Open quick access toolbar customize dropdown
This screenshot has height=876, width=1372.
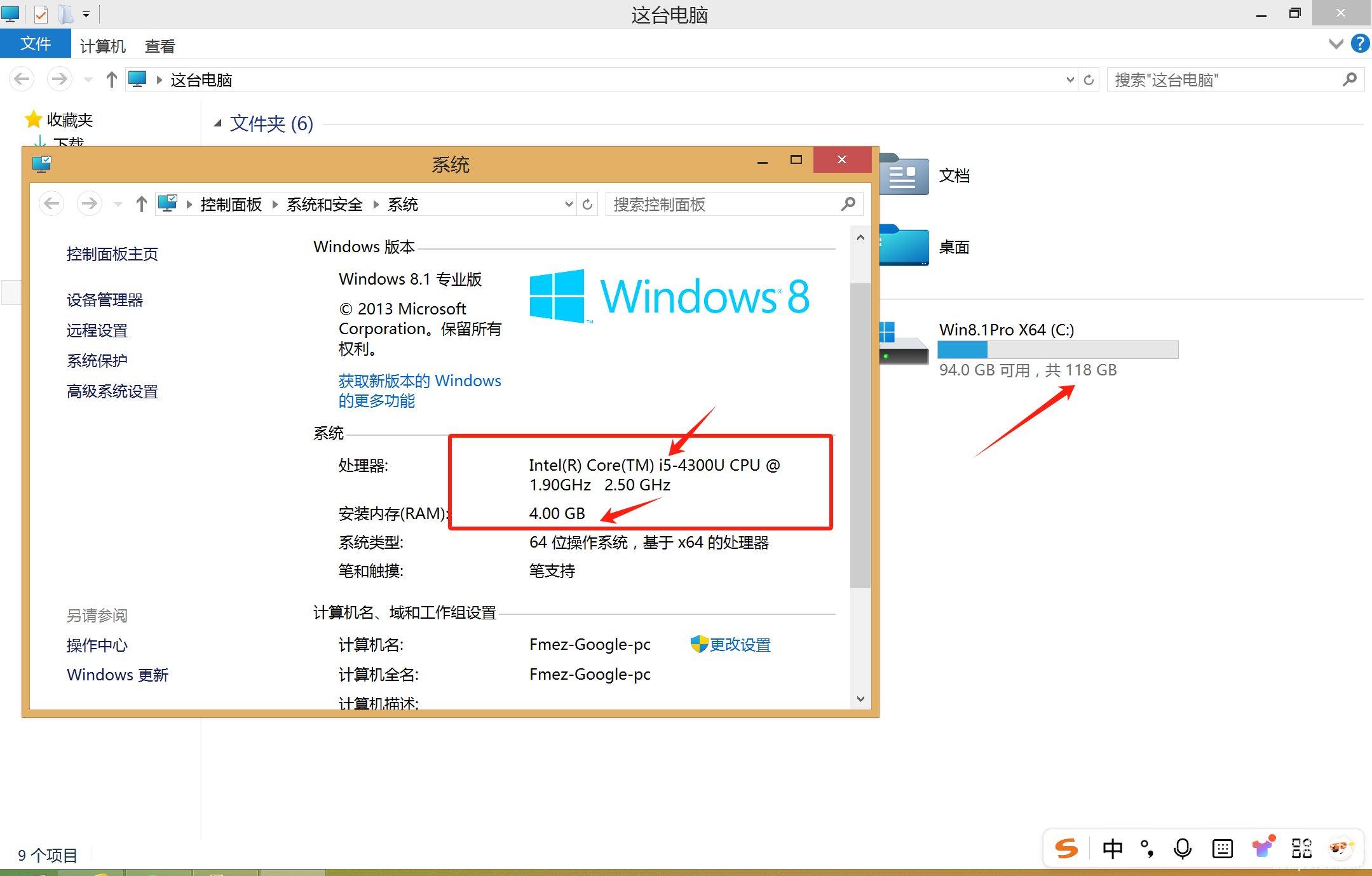[x=86, y=14]
